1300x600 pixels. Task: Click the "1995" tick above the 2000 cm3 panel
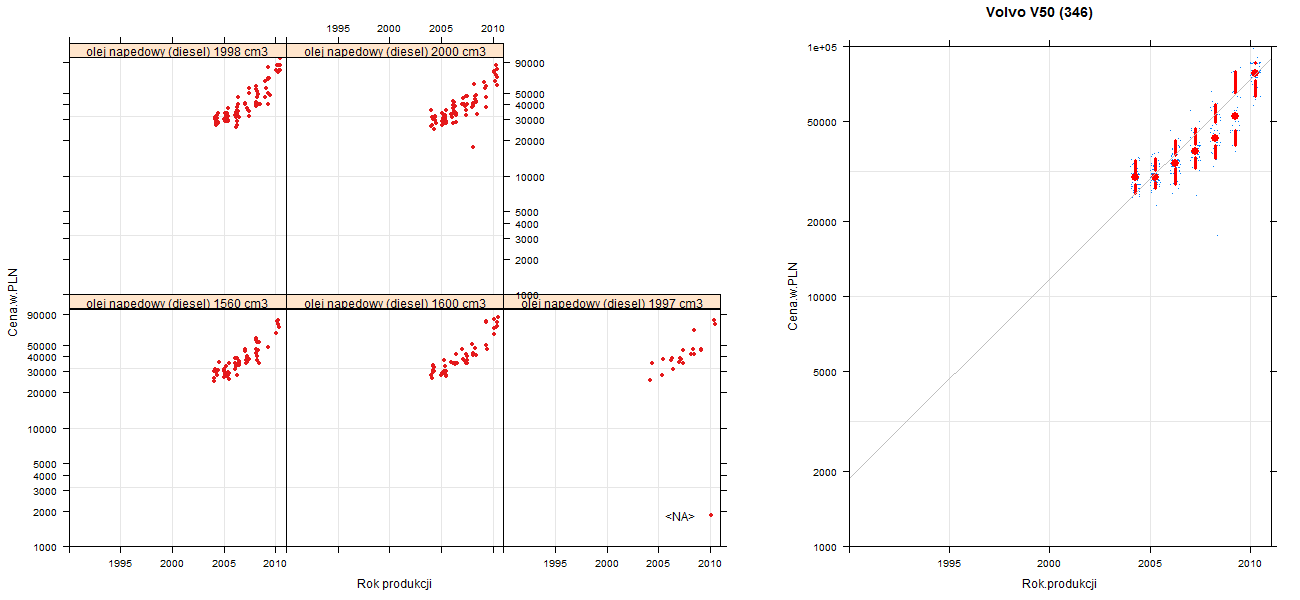(338, 28)
